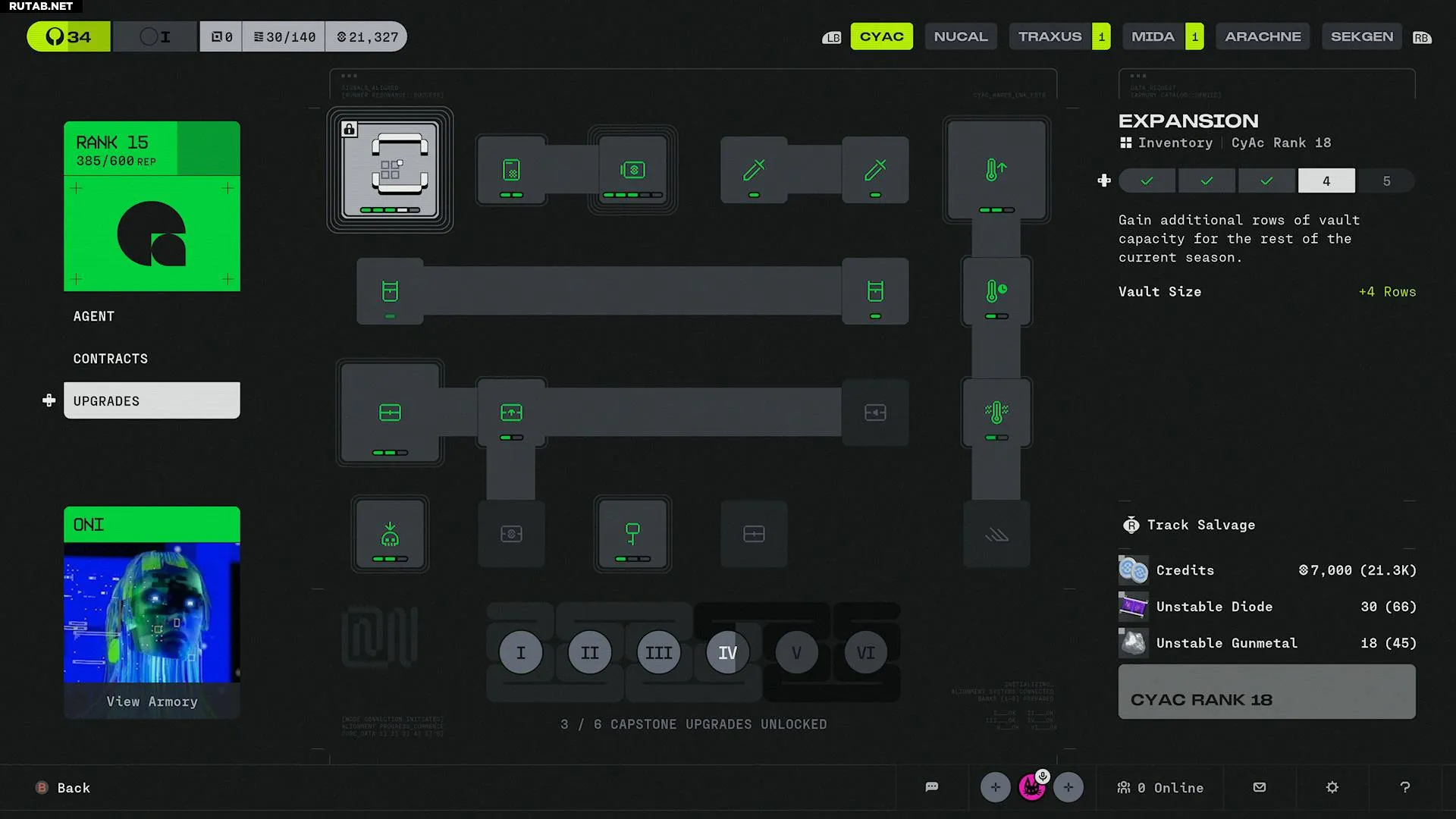Switch to the TRAXUS faction tab
This screenshot has width=1456, height=819.
coord(1050,36)
